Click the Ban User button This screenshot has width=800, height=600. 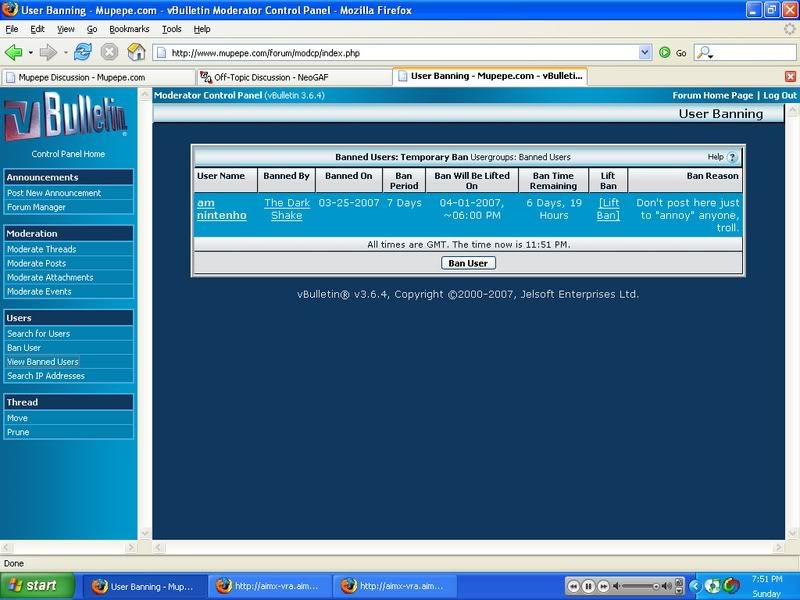[468, 263]
